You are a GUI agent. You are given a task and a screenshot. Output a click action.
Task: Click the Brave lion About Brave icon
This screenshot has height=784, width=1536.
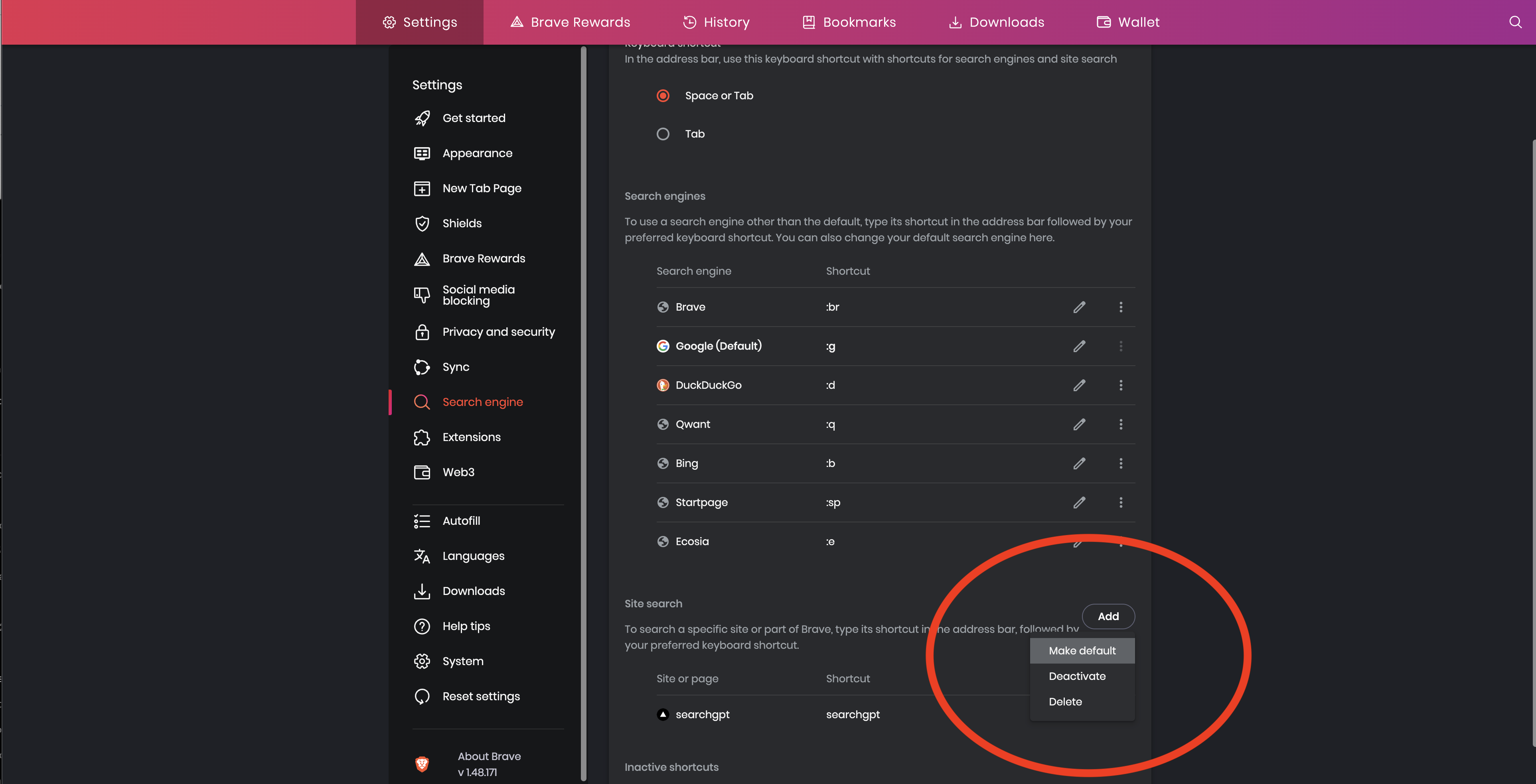click(x=422, y=764)
